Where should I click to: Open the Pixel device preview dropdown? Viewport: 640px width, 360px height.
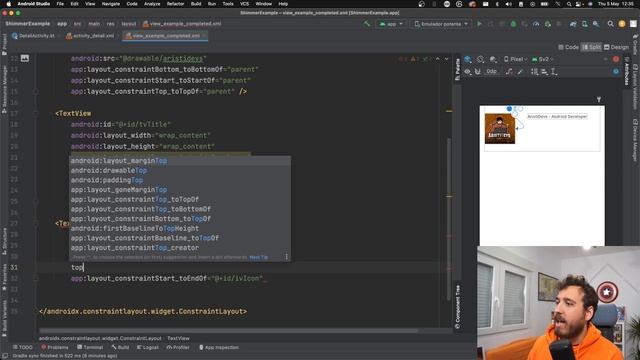point(515,60)
